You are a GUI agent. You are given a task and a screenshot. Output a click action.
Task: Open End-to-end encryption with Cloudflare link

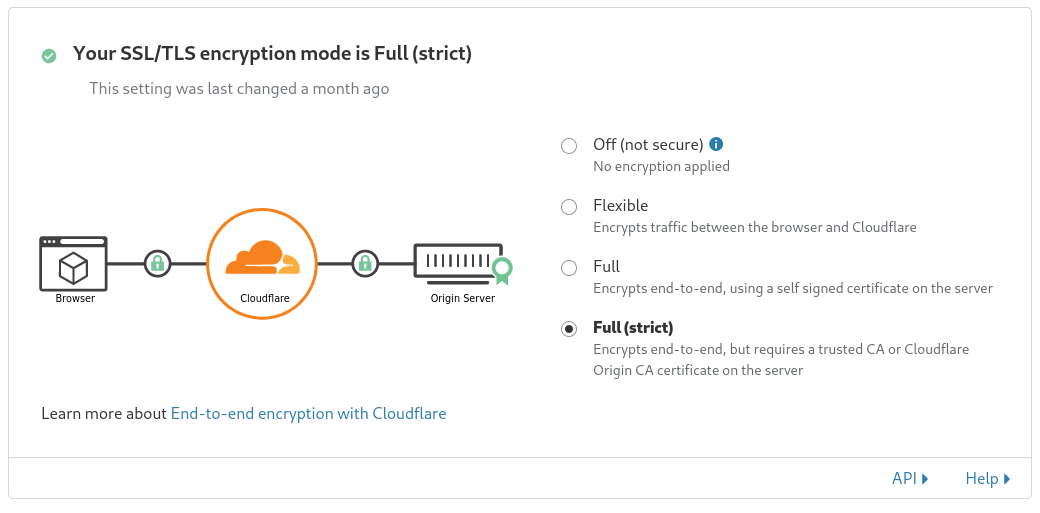tap(308, 413)
